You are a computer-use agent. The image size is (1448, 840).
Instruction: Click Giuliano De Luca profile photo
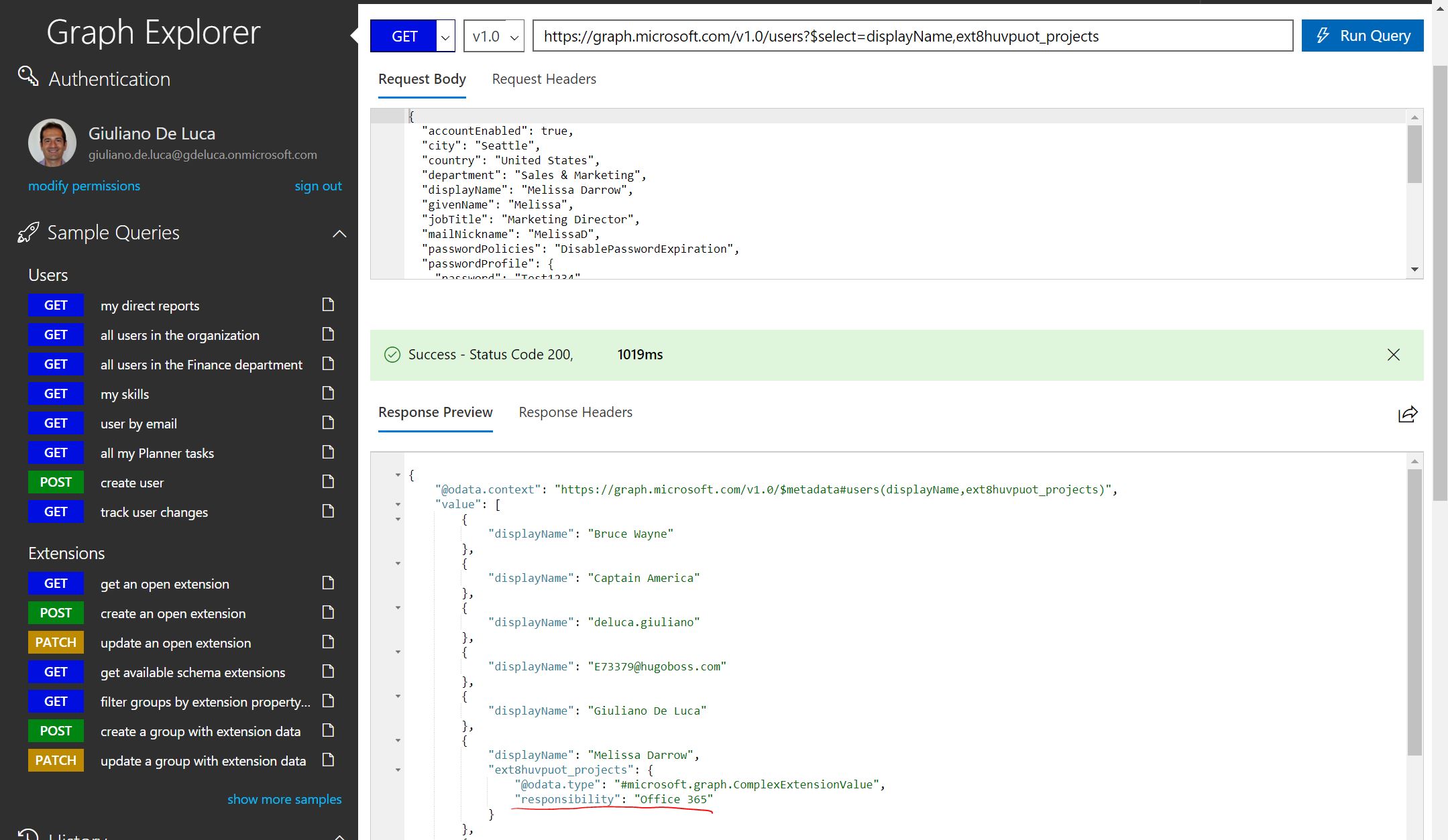(52, 143)
